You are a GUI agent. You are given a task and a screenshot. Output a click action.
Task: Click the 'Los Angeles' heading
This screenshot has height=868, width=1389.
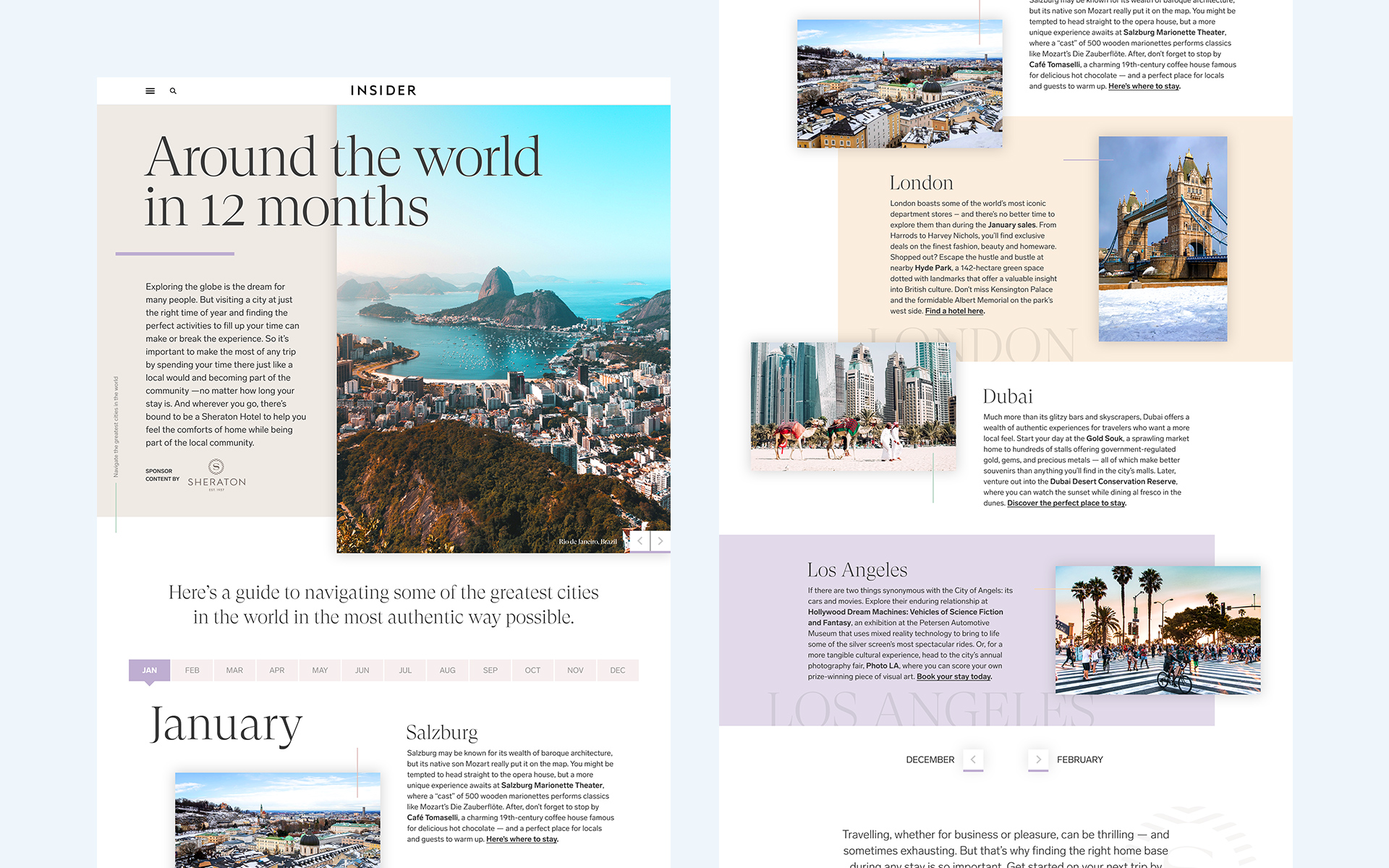857,570
